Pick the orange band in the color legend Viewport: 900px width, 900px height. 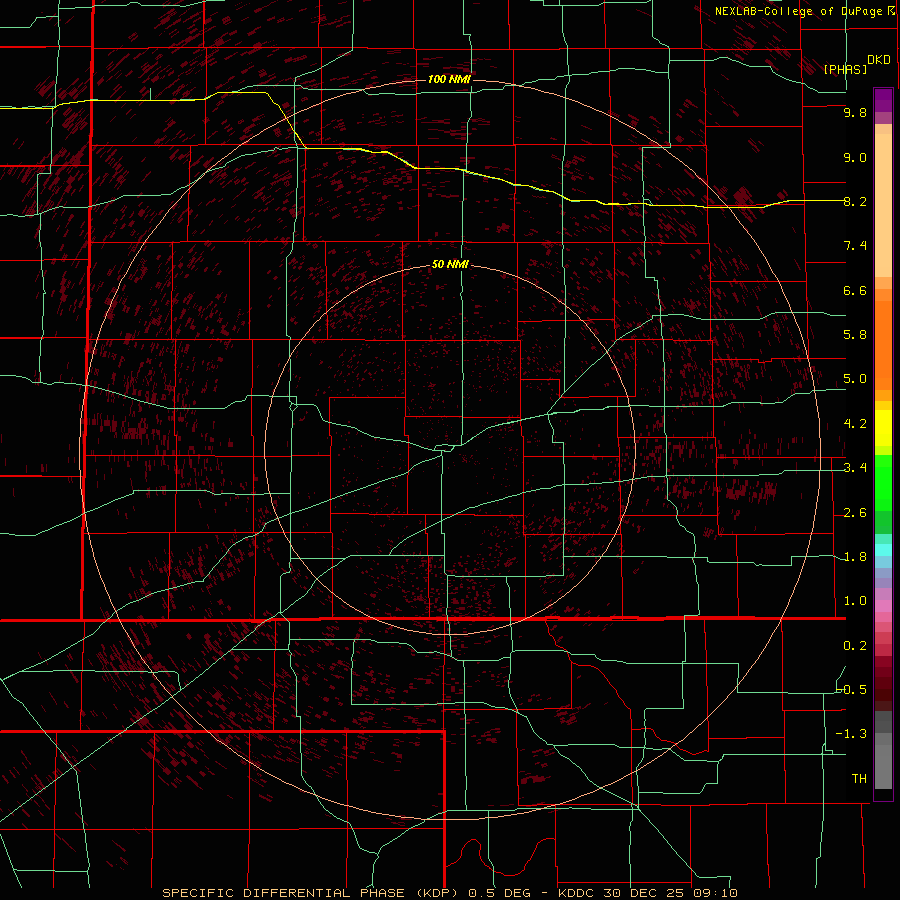[x=883, y=344]
